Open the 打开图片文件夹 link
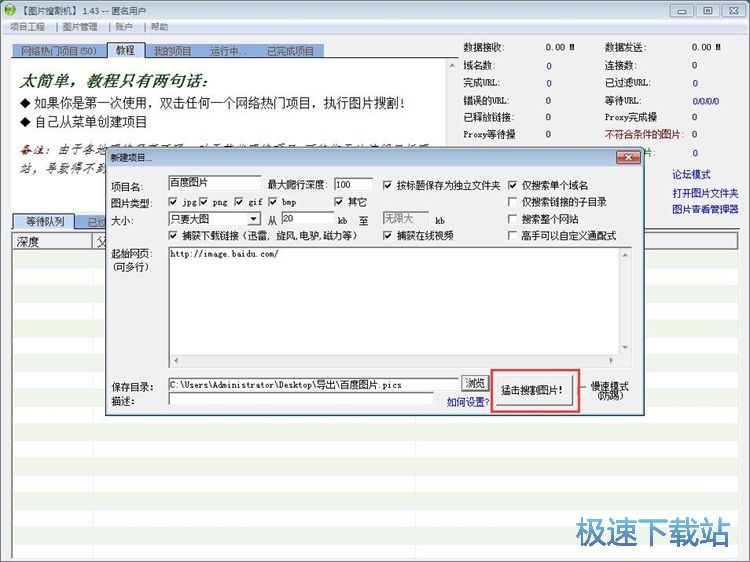The width and height of the screenshot is (750, 562). pyautogui.click(x=705, y=193)
